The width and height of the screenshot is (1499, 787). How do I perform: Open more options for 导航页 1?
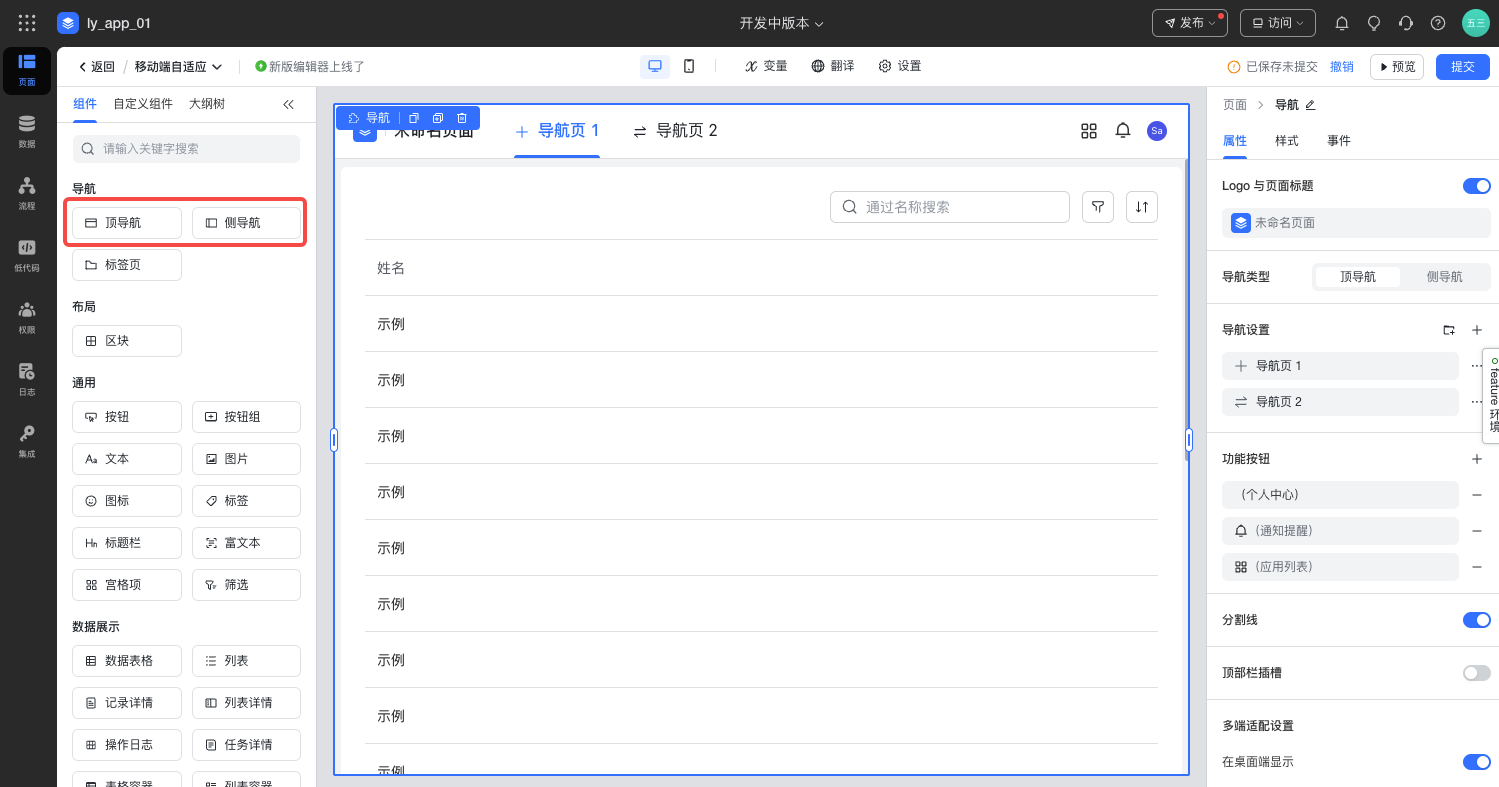1477,366
